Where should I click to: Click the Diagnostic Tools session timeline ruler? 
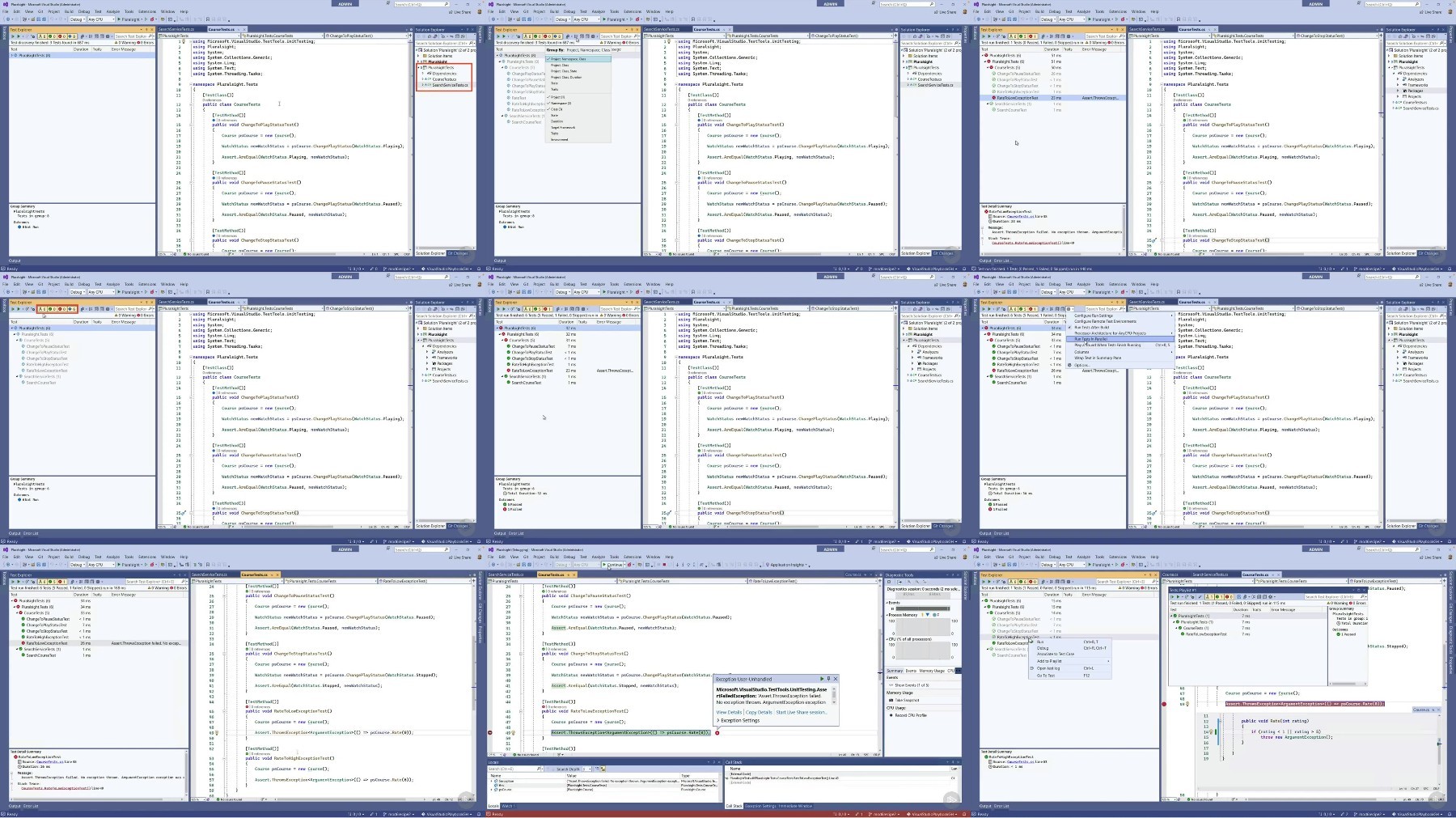922,594
